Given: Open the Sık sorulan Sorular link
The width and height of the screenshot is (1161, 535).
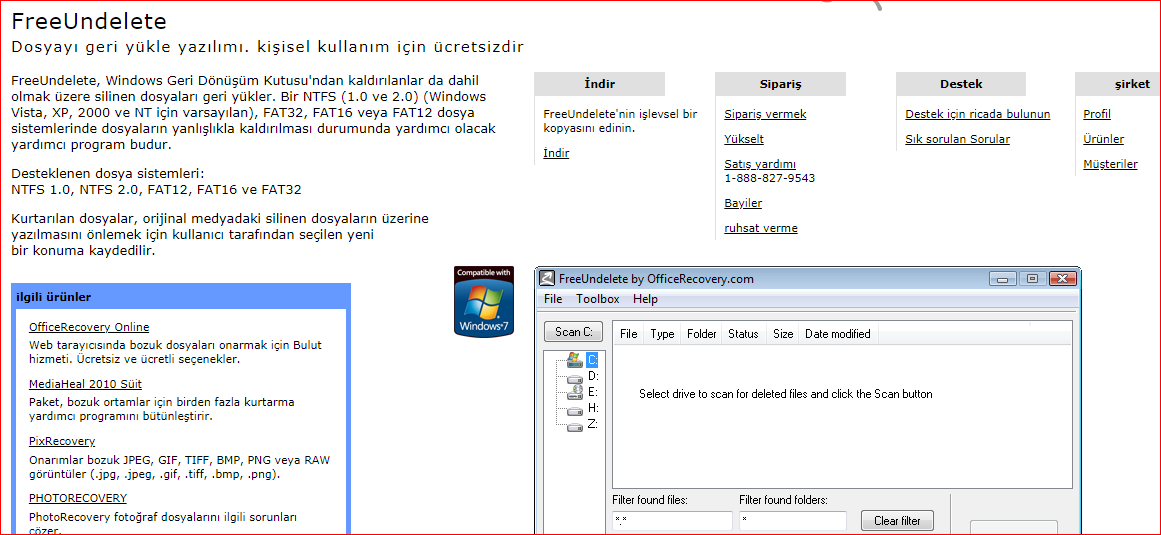Looking at the screenshot, I should coord(957,139).
